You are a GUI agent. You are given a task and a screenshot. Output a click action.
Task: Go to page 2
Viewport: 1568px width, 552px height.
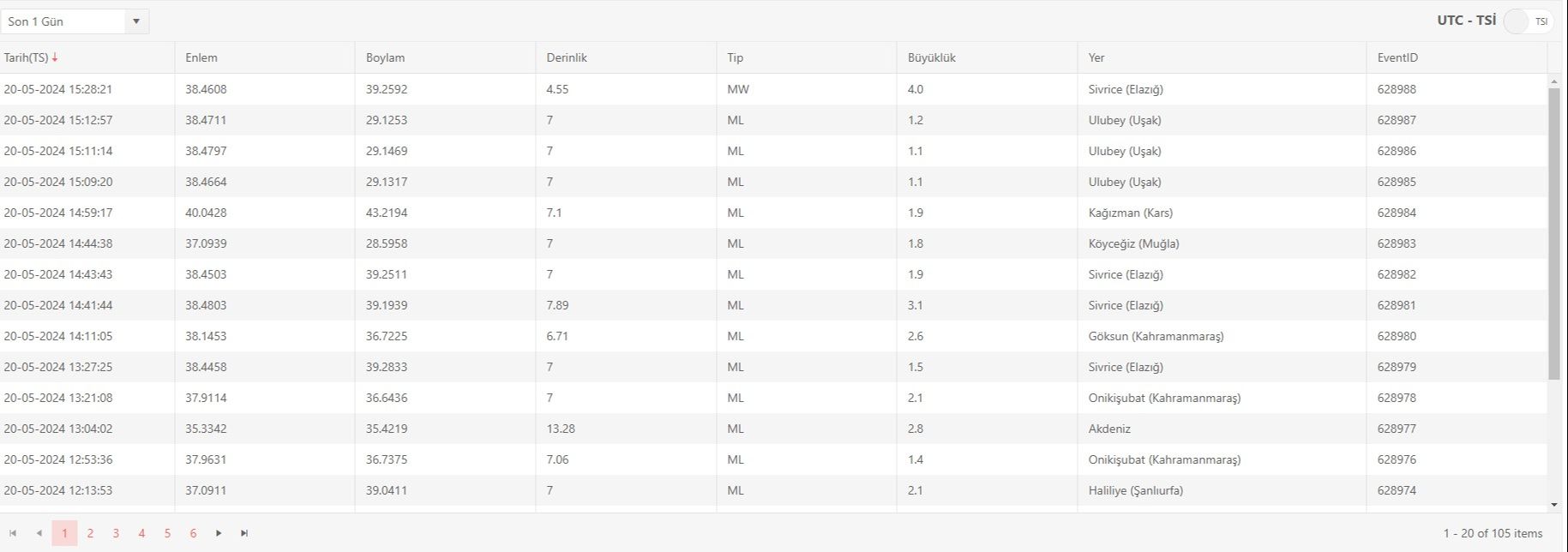(90, 533)
